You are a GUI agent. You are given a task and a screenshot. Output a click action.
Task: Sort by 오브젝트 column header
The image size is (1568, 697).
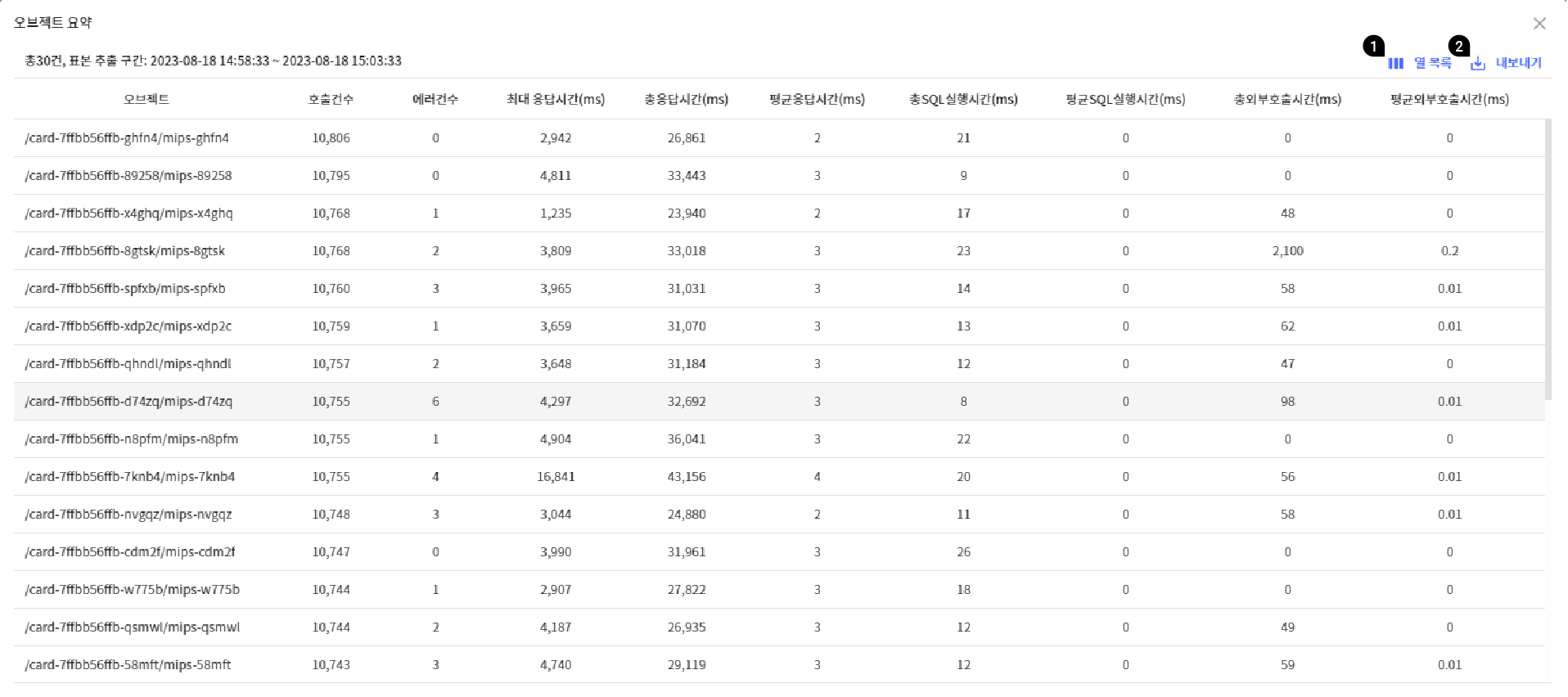tap(146, 99)
